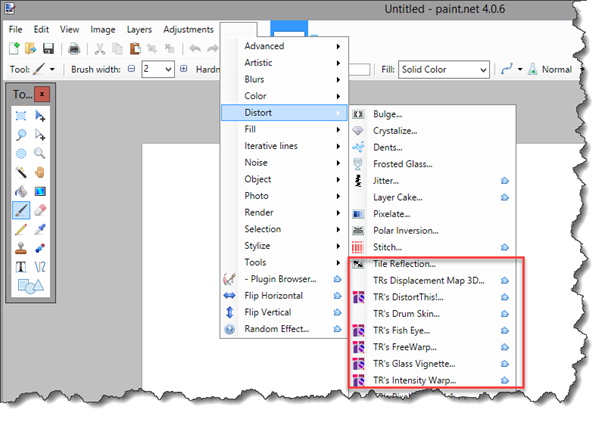Select the Lasso Select tool

(x=21, y=135)
